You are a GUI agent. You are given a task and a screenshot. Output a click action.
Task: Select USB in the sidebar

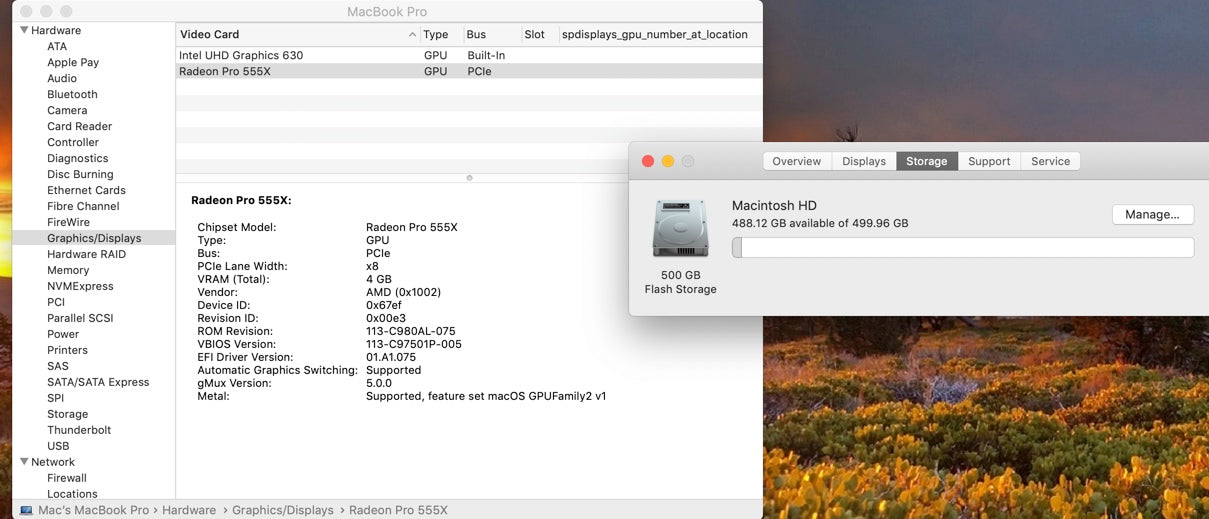pyautogui.click(x=58, y=446)
